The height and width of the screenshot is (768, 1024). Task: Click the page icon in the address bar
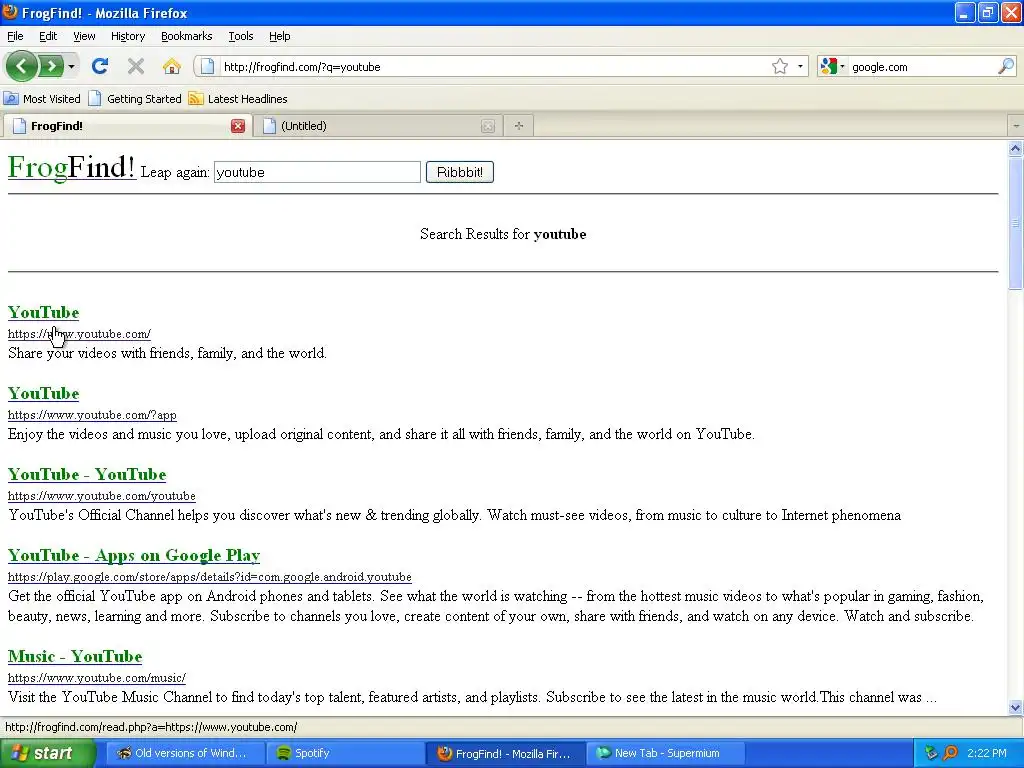(x=207, y=66)
